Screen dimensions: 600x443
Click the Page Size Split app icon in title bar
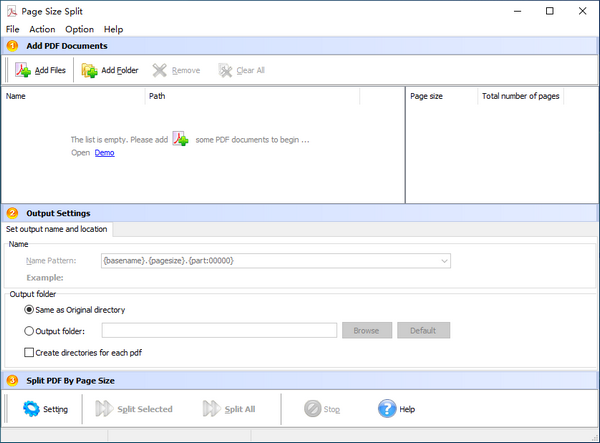point(12,11)
